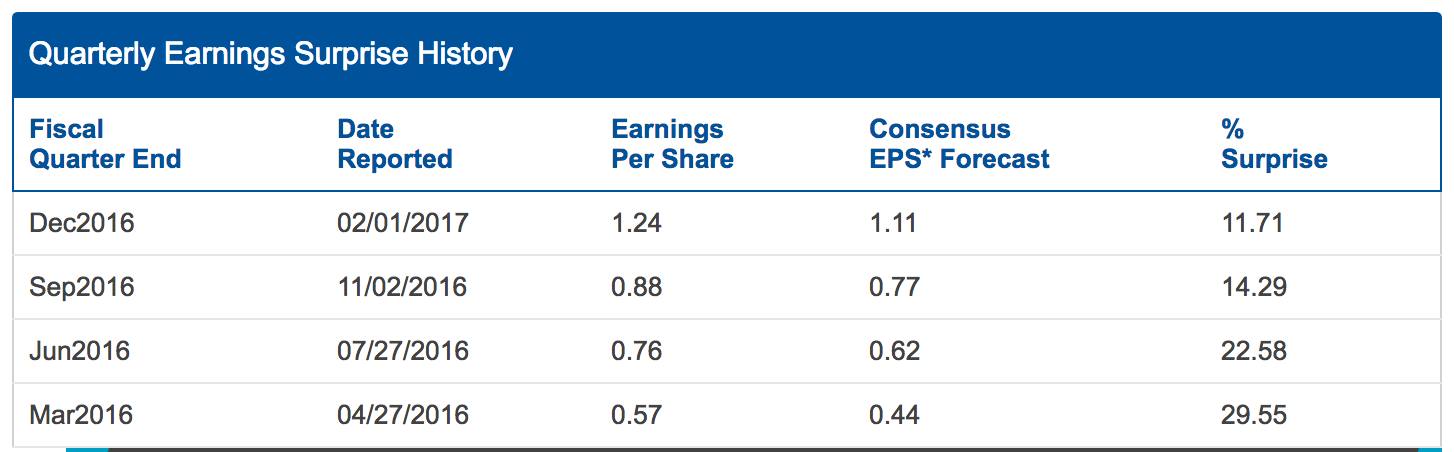The height and width of the screenshot is (452, 1454).
Task: Click the % Surprise column header
Action: (x=1274, y=144)
